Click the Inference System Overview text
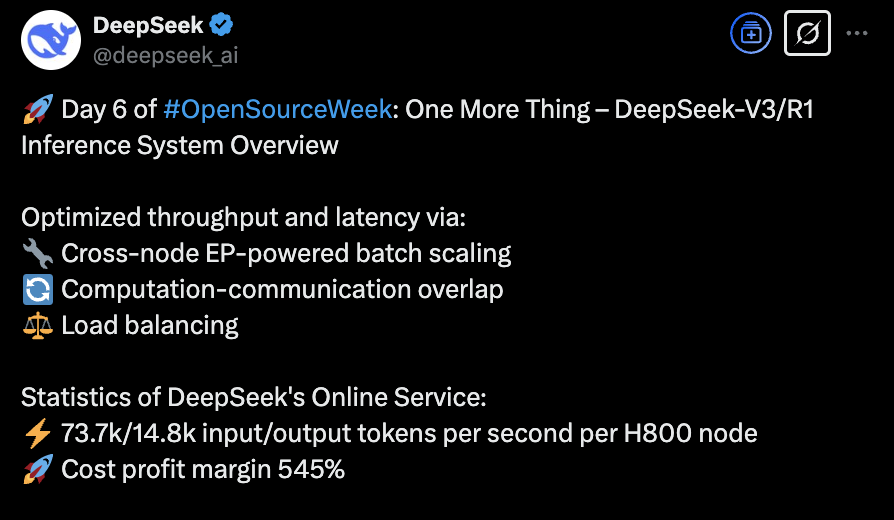 (x=180, y=145)
